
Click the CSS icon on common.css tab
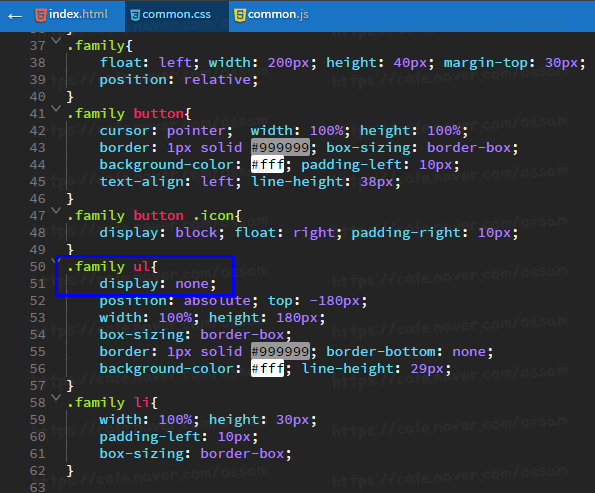[135, 15]
